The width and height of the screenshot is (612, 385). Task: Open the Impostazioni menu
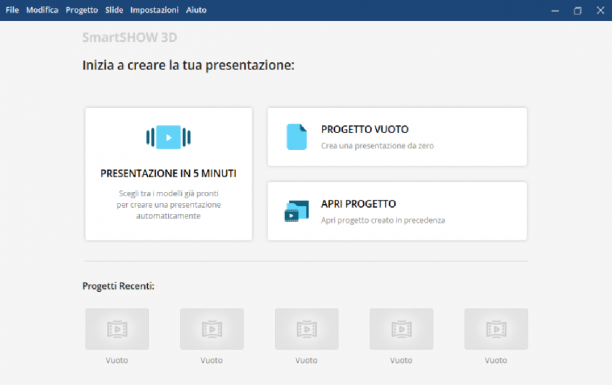154,10
